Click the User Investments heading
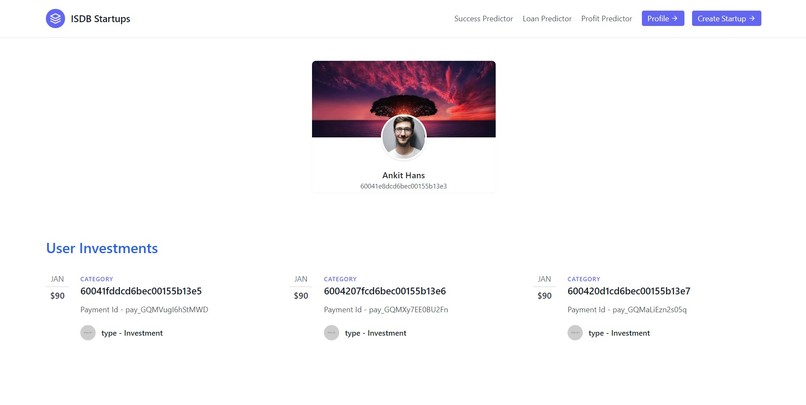The width and height of the screenshot is (806, 405). (102, 248)
